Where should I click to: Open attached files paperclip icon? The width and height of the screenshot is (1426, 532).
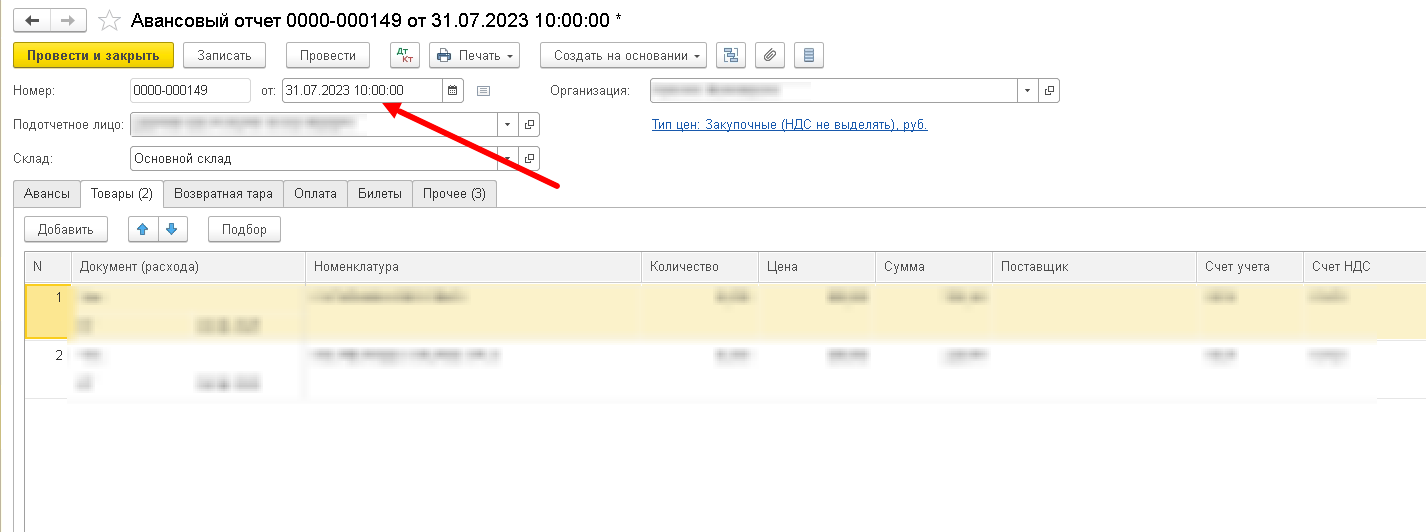pyautogui.click(x=769, y=55)
